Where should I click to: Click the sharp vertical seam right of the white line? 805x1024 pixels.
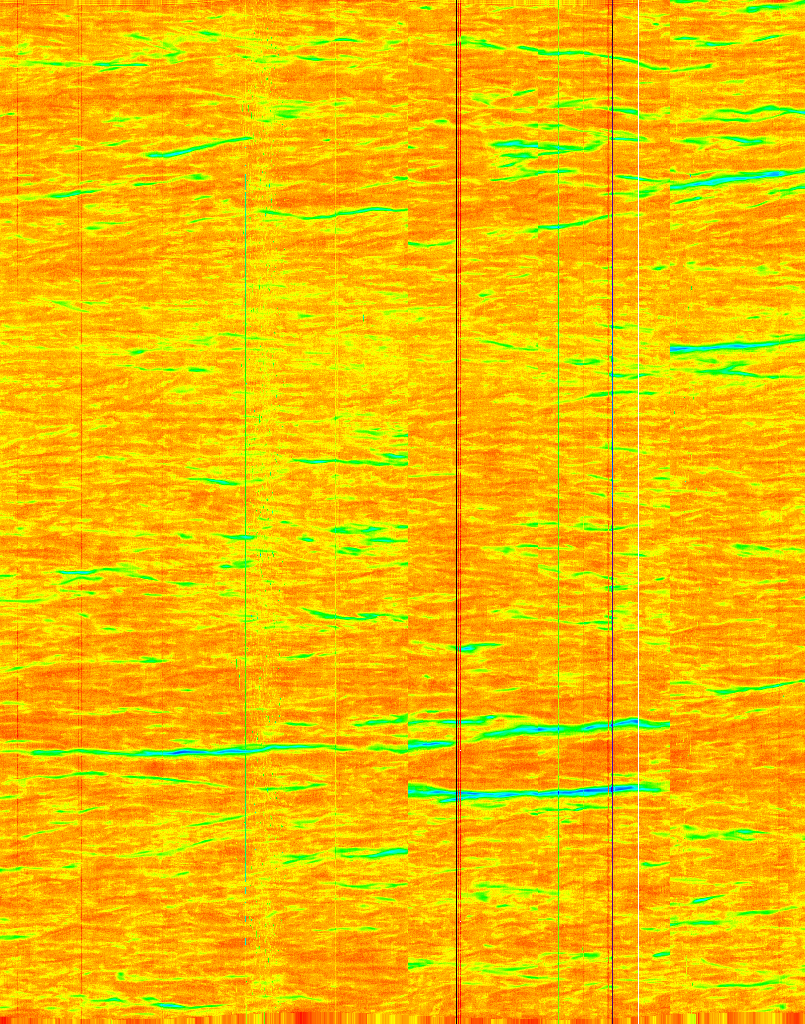point(669,500)
